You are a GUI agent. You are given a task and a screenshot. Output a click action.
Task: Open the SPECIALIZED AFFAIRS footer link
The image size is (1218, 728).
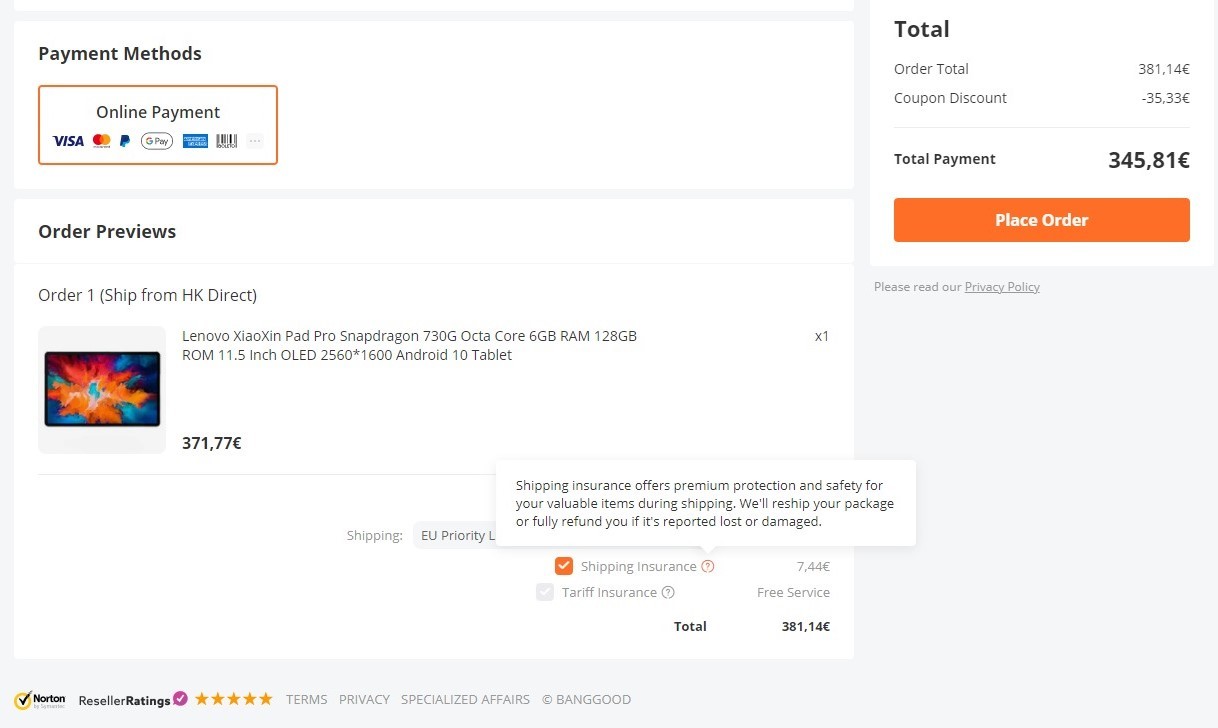(x=466, y=700)
